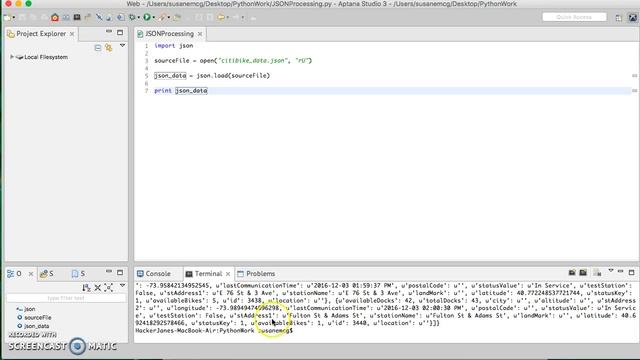Expand the Local Filesystem node
This screenshot has width=640, height=360.
click(12, 57)
